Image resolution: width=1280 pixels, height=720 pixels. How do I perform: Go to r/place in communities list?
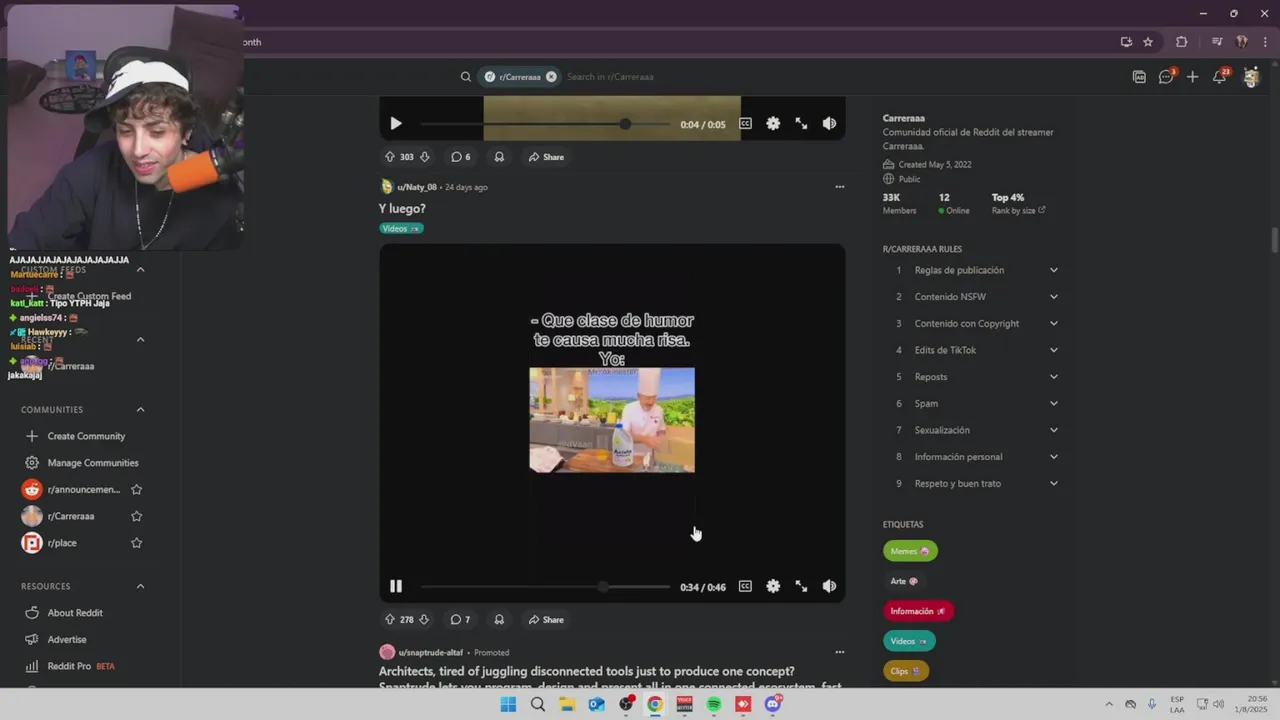tap(62, 543)
